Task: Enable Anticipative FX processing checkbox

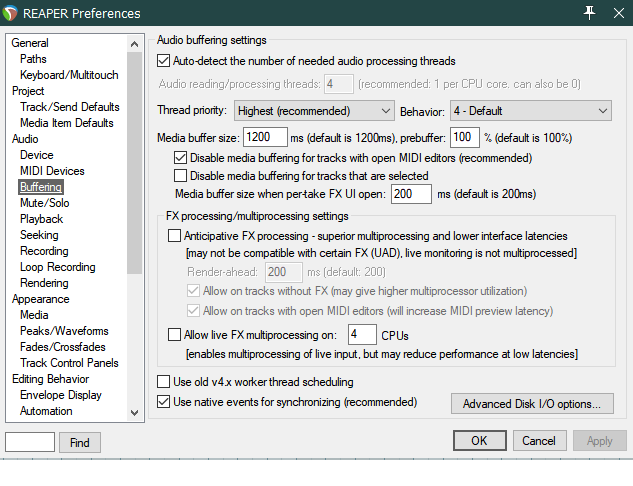Action: (x=175, y=236)
